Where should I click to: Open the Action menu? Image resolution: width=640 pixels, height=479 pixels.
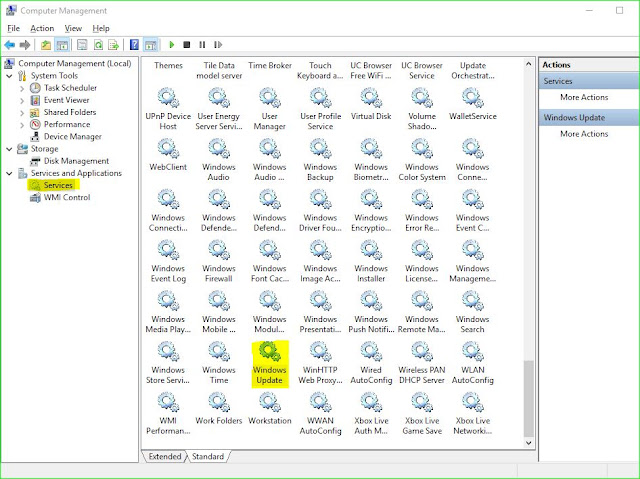(42, 29)
